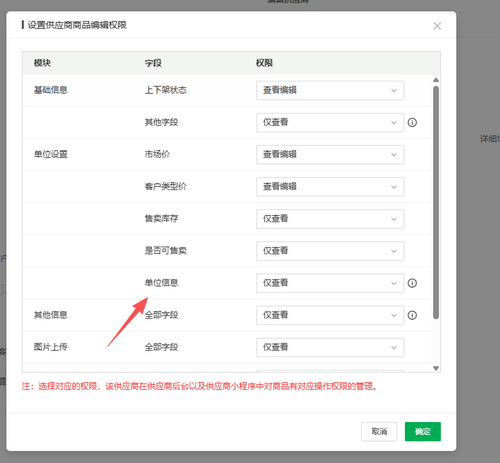Viewport: 500px width, 463px height.
Task: Click scrollbar up arrow in permission table
Action: [436, 80]
